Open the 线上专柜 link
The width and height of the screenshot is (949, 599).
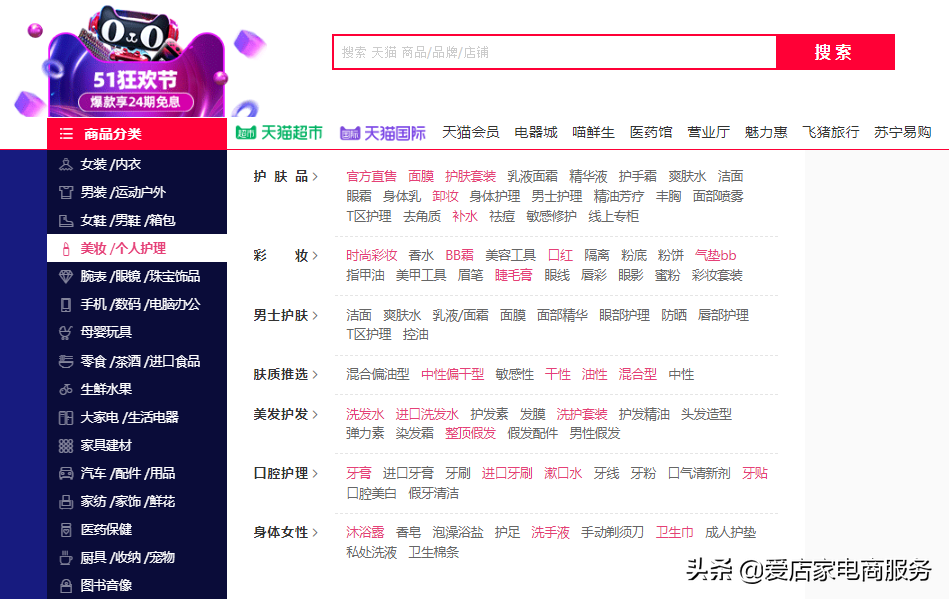click(x=613, y=217)
